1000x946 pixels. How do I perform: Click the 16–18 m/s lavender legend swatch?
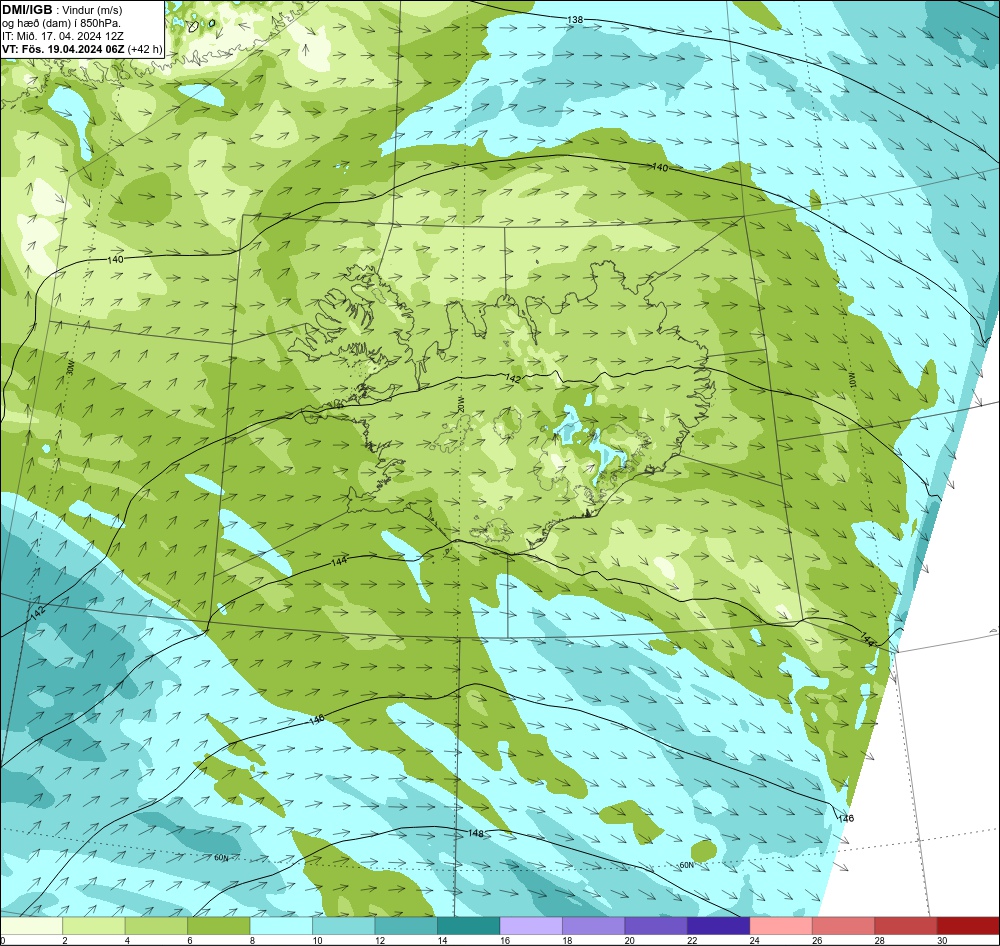click(531, 926)
